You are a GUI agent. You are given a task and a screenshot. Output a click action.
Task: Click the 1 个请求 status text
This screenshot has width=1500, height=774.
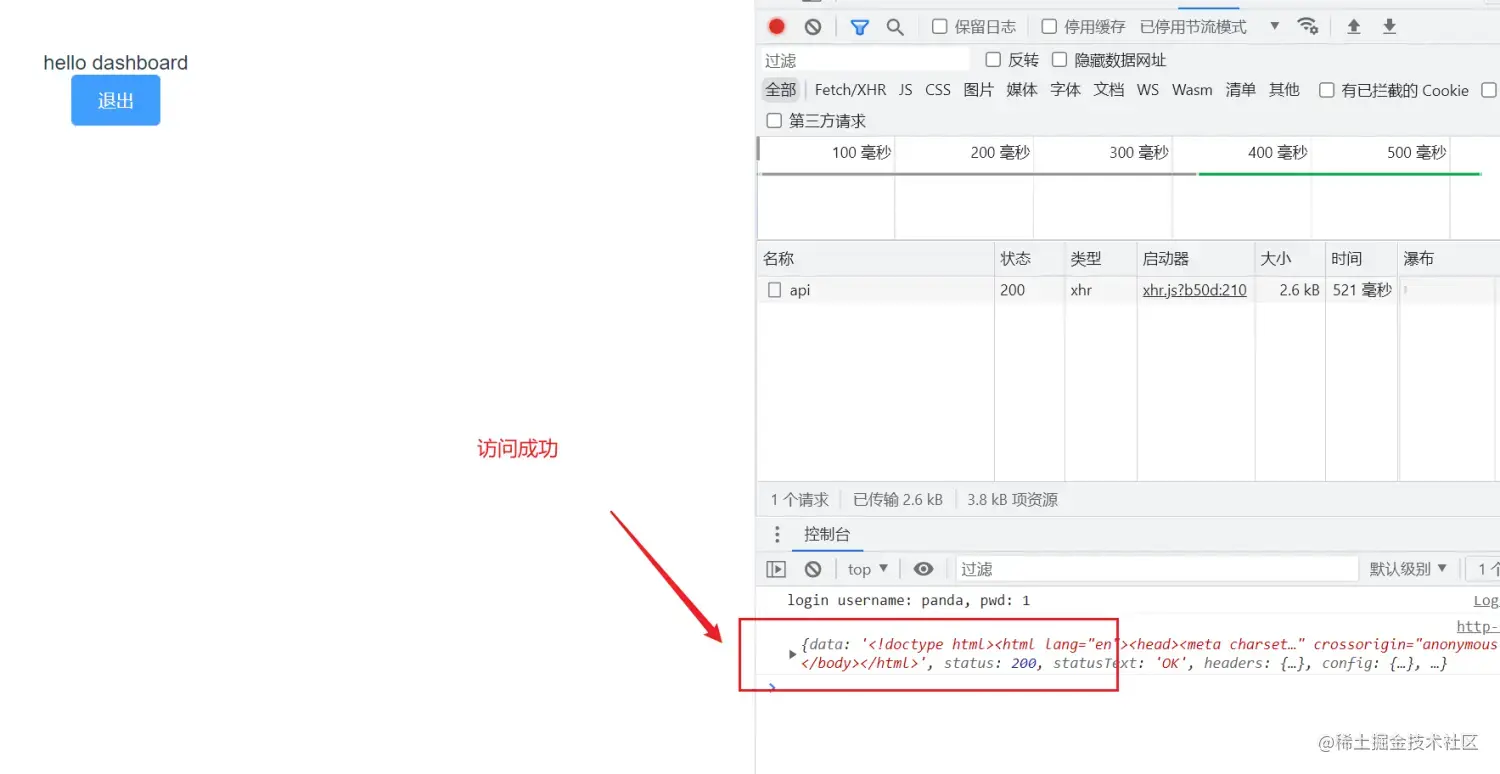[x=799, y=499]
